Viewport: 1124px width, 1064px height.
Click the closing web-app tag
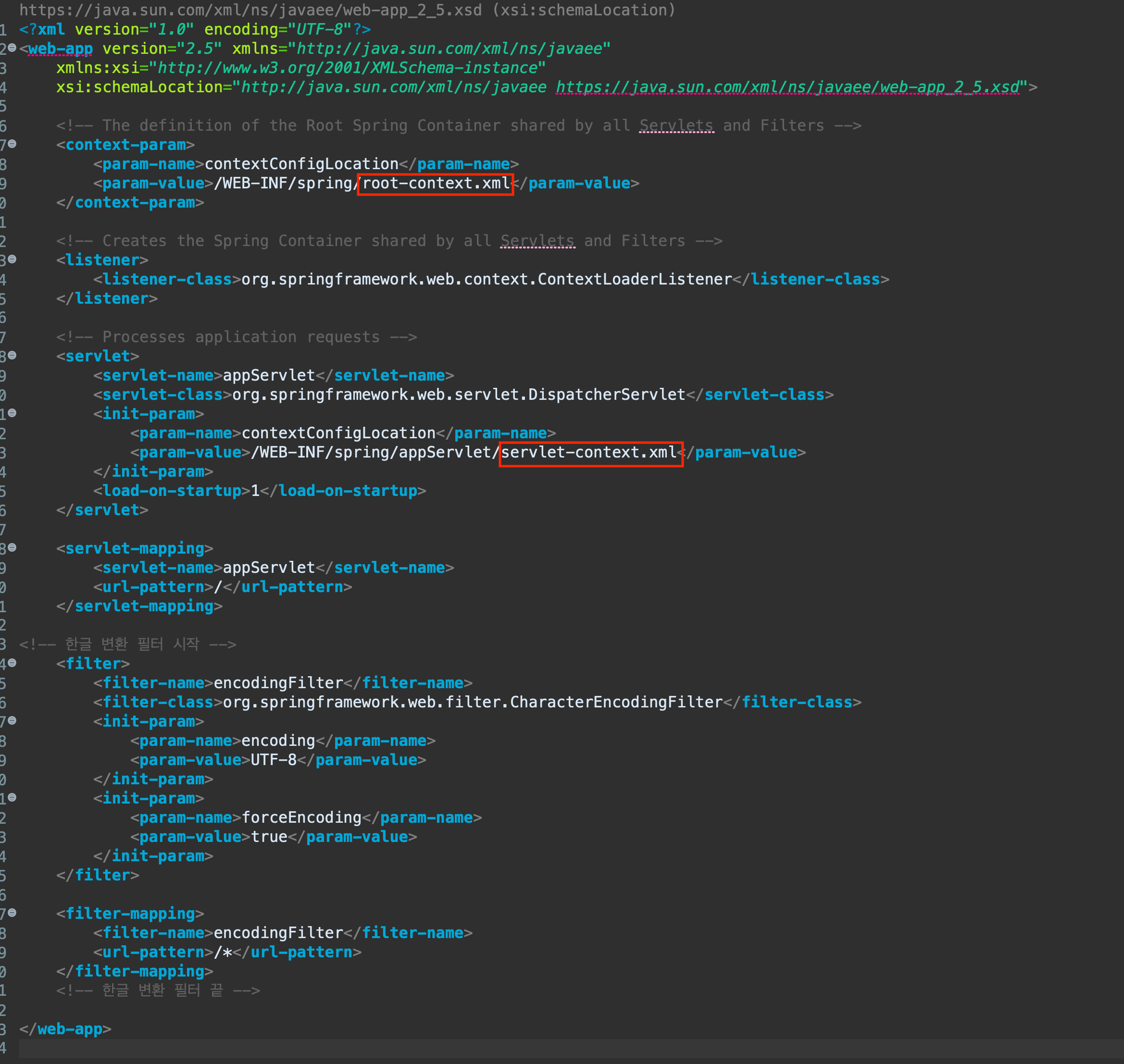tap(70, 1029)
